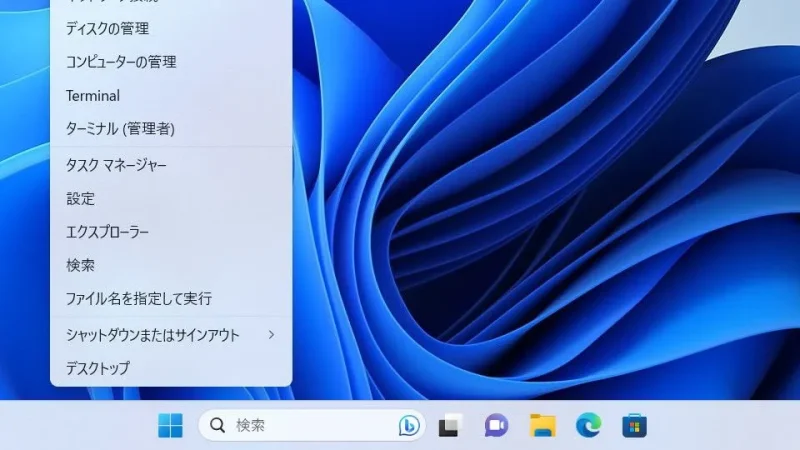Image resolution: width=800 pixels, height=450 pixels.
Task: Open エクスプローラー from the context menu
Action: [171, 232]
